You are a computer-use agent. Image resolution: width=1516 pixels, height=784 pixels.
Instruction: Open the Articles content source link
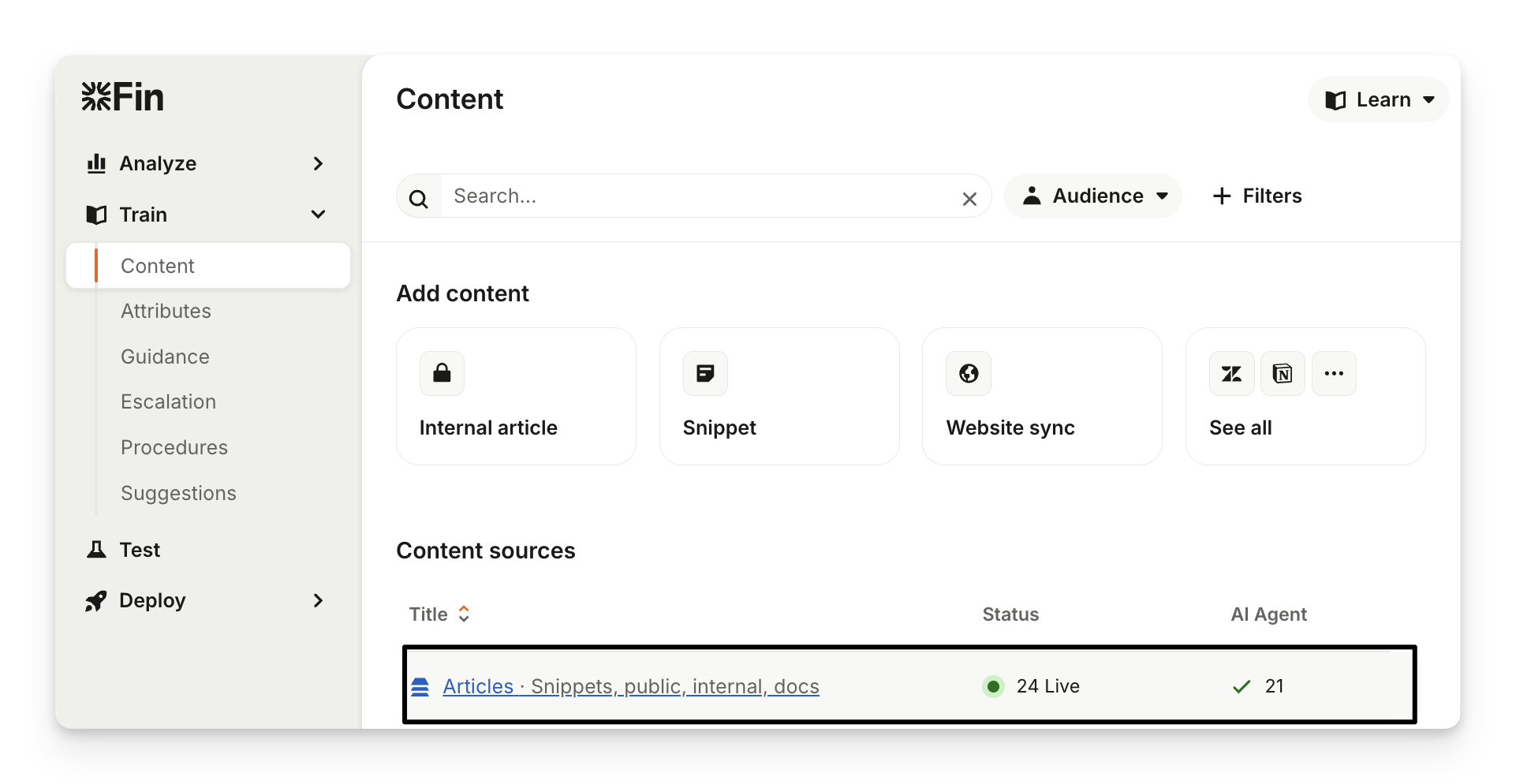coord(630,686)
